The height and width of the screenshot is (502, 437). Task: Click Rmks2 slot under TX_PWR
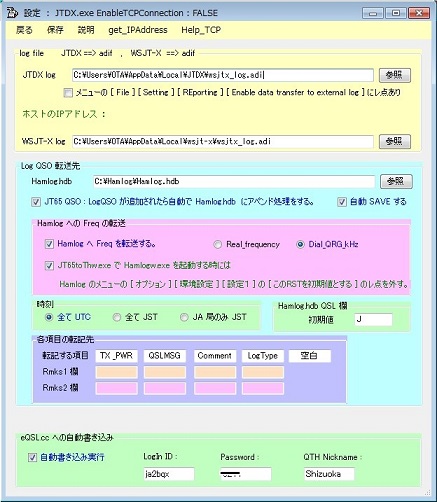click(116, 388)
